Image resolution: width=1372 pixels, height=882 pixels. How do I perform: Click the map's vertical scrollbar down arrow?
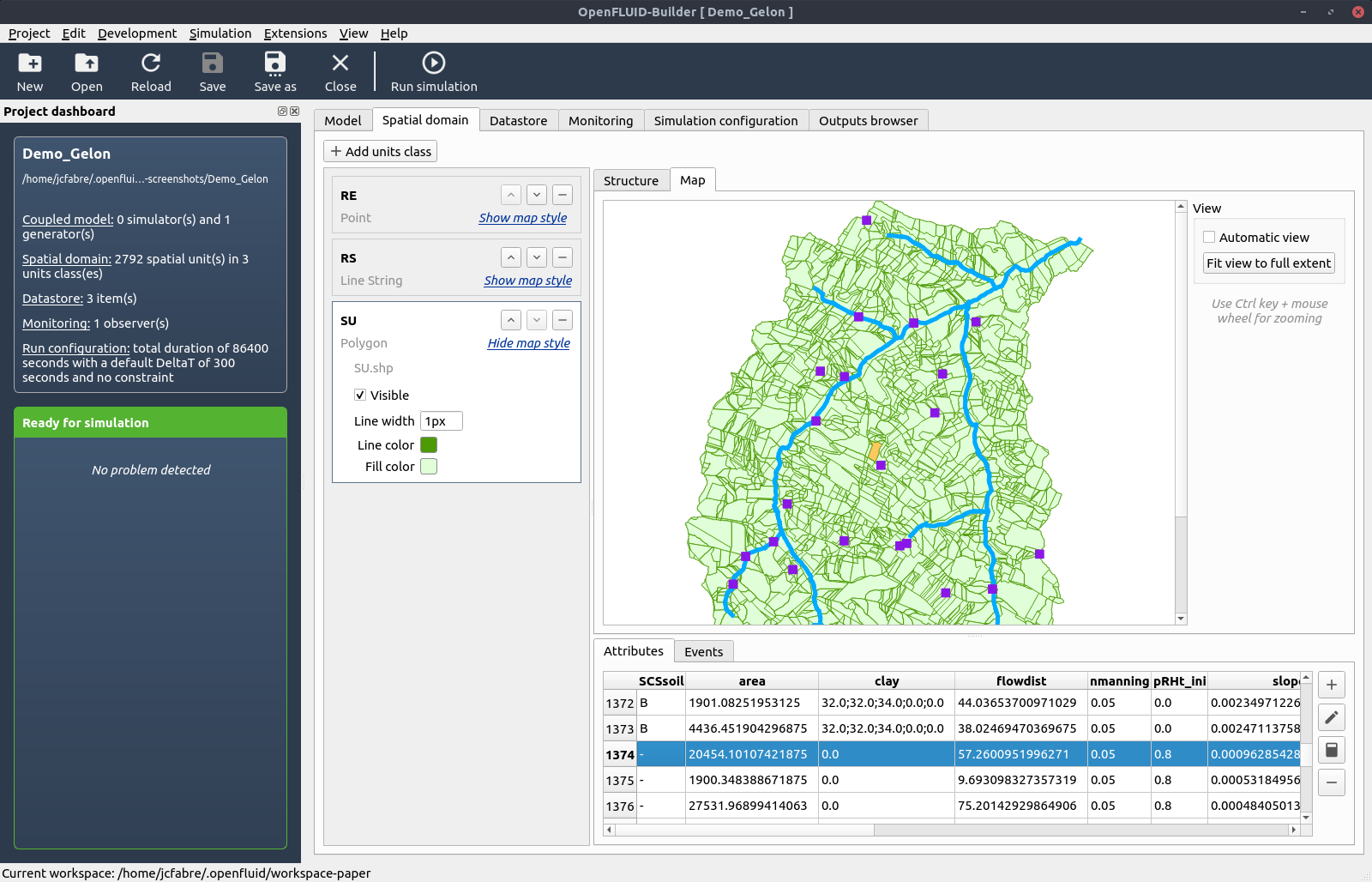point(1181,619)
